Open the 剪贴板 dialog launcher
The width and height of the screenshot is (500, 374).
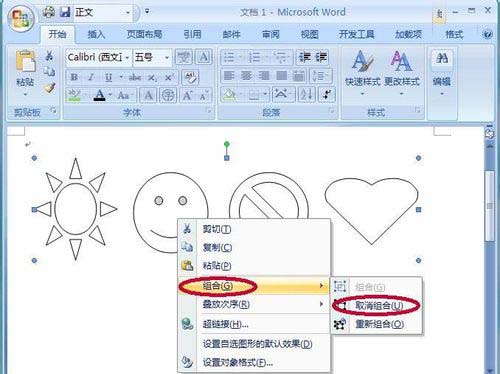point(53,110)
